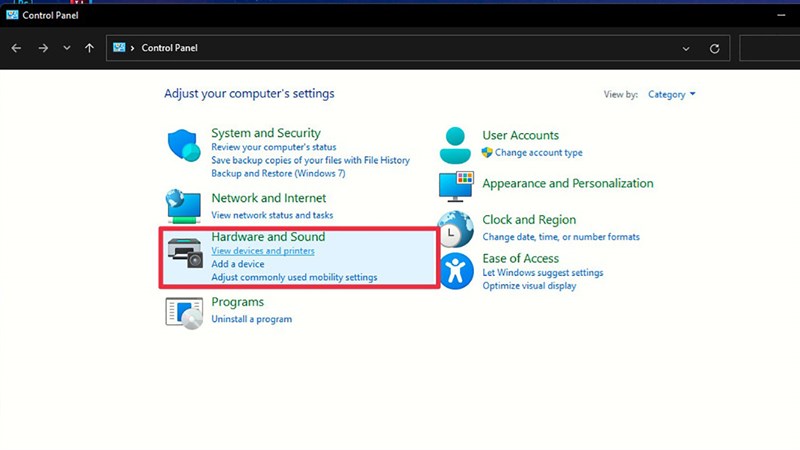Click Review your computer's status link
The image size is (800, 450).
coord(273,147)
